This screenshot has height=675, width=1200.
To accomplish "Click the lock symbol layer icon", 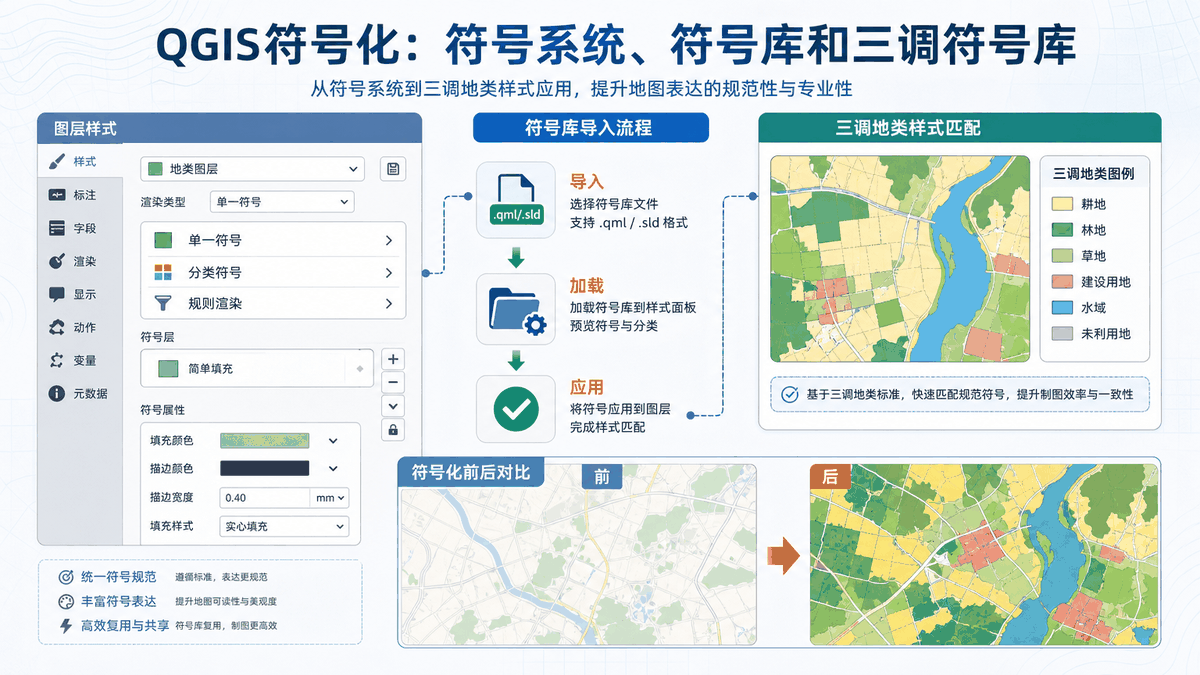I will pyautogui.click(x=393, y=429).
